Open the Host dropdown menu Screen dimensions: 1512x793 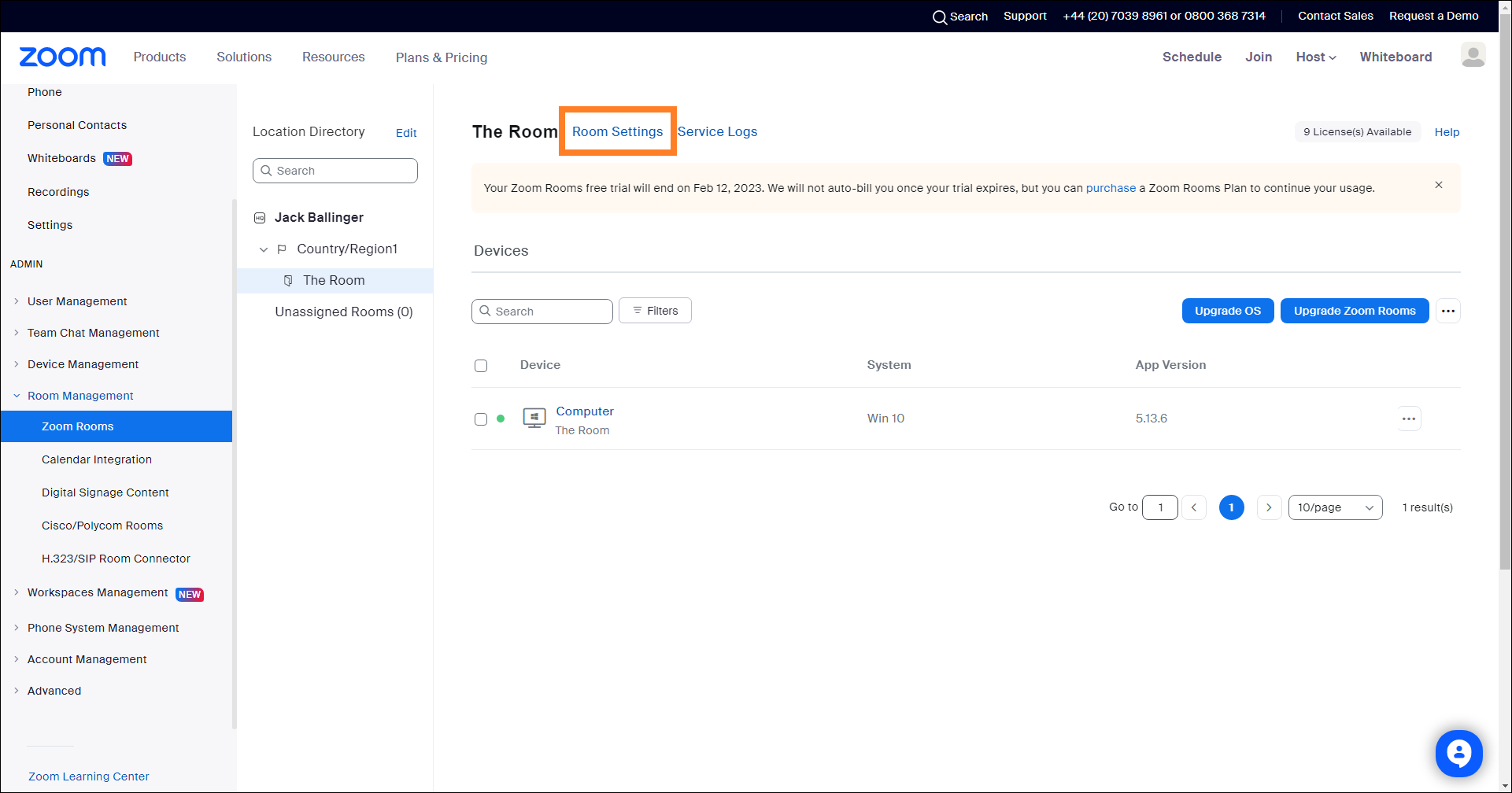1316,57
